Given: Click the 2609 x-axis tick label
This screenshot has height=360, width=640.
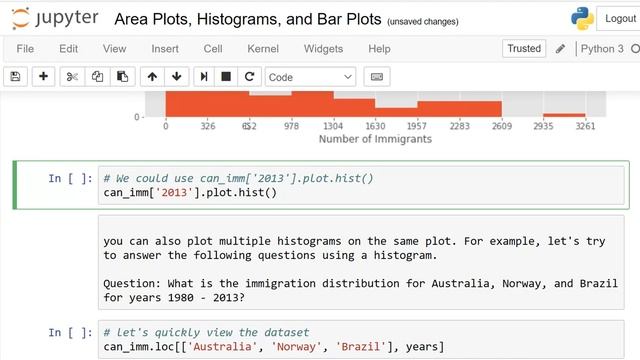Looking at the screenshot, I should [502, 126].
